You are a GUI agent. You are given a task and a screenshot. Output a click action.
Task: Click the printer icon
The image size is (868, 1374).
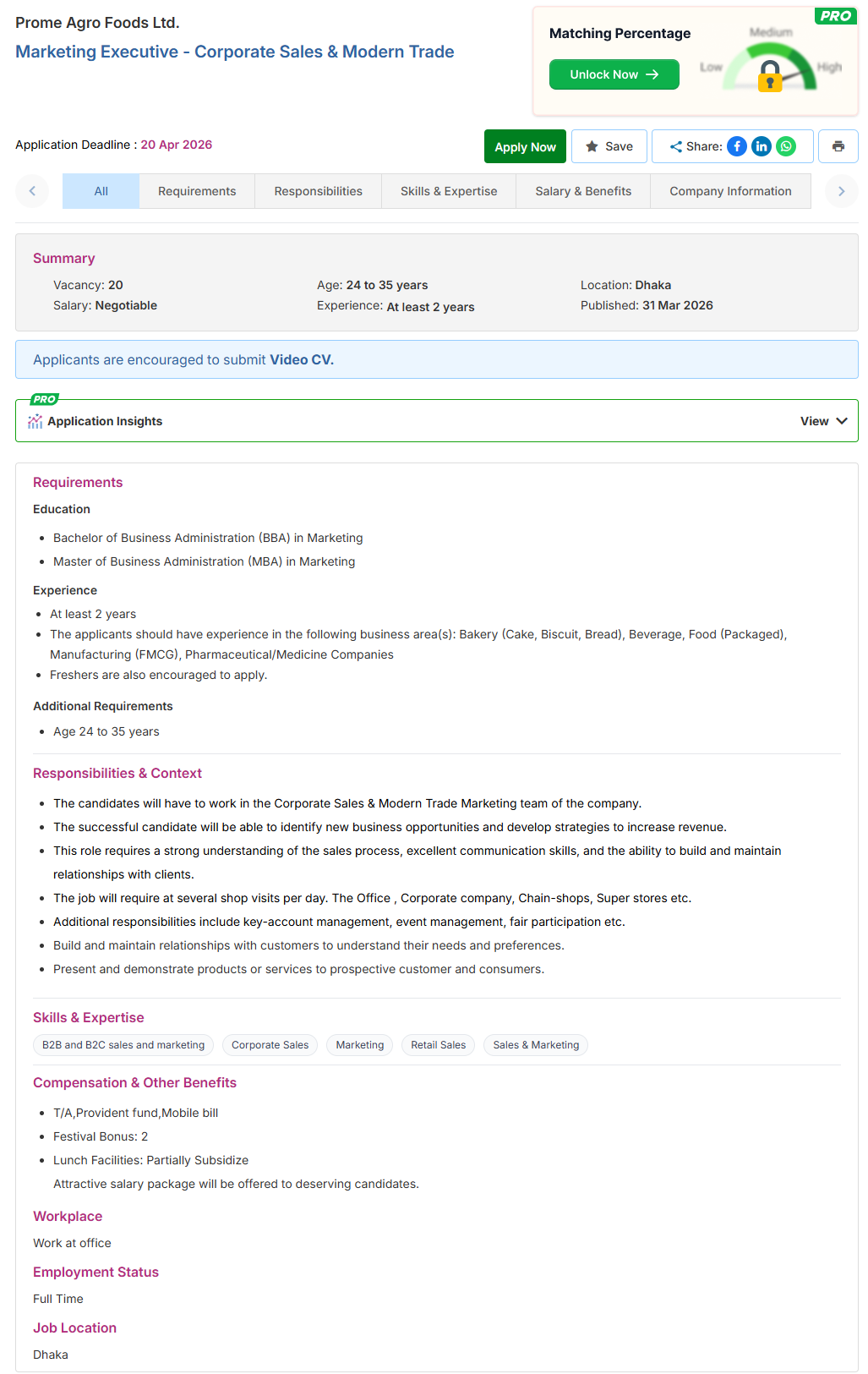pyautogui.click(x=838, y=146)
